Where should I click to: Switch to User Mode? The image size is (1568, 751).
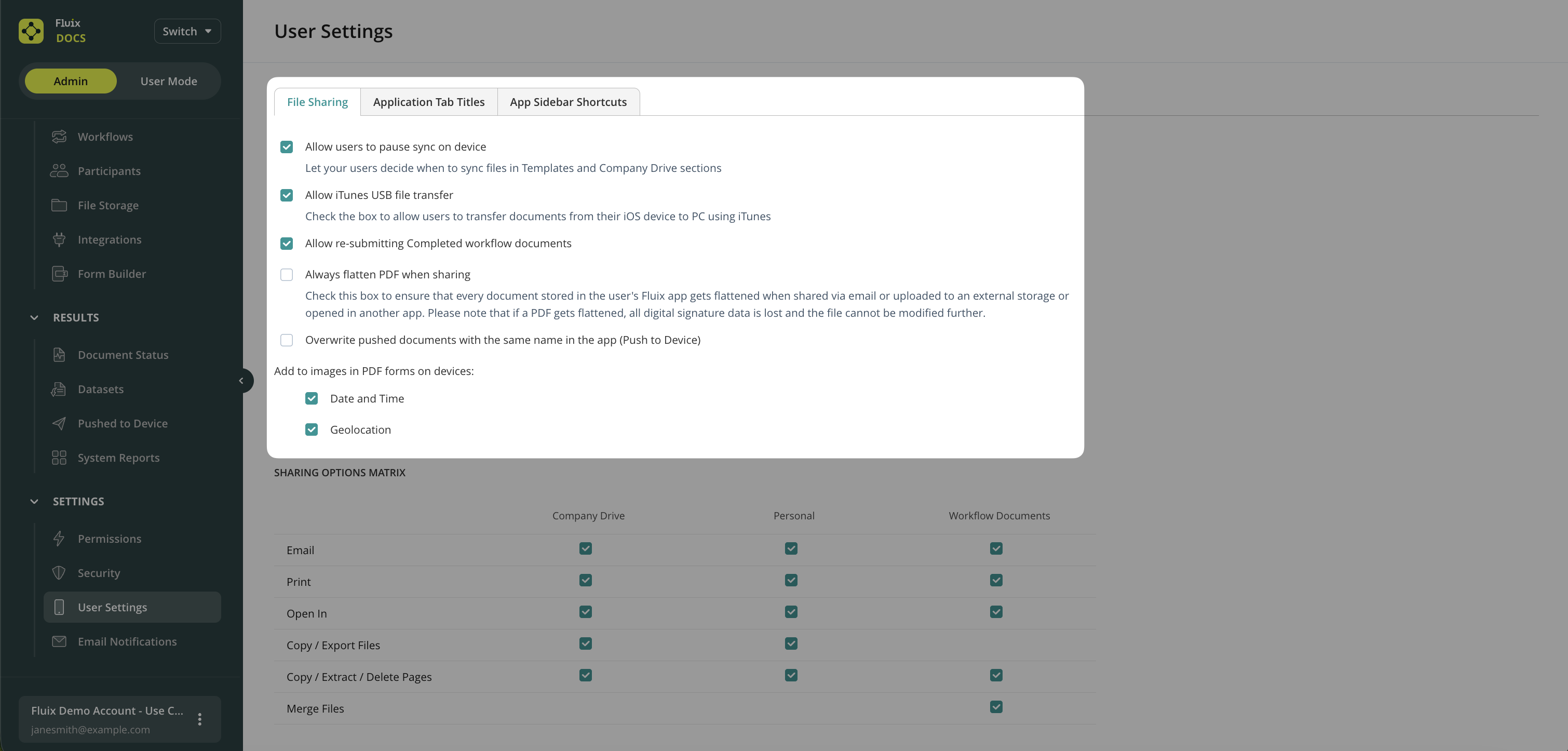coord(169,81)
